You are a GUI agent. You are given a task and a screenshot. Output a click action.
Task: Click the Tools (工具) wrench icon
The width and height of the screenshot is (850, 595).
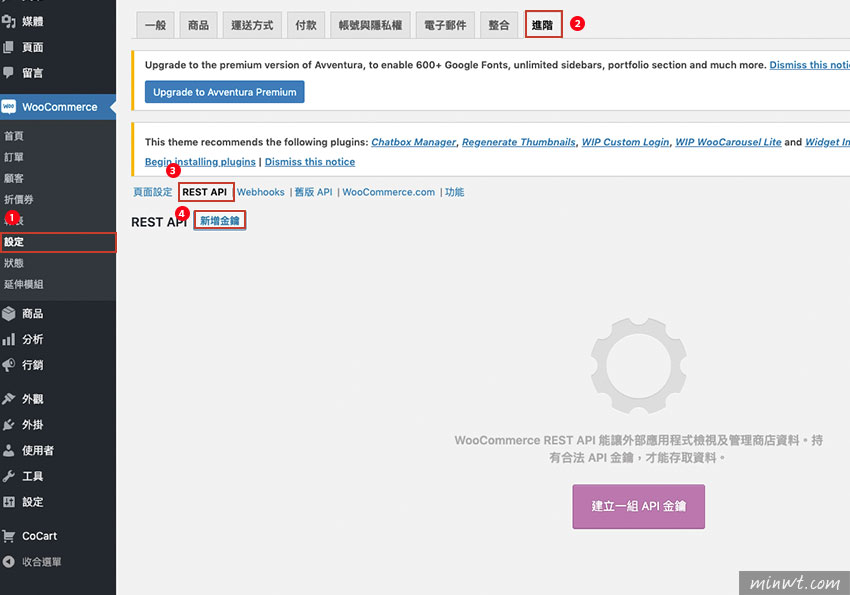click(9, 476)
